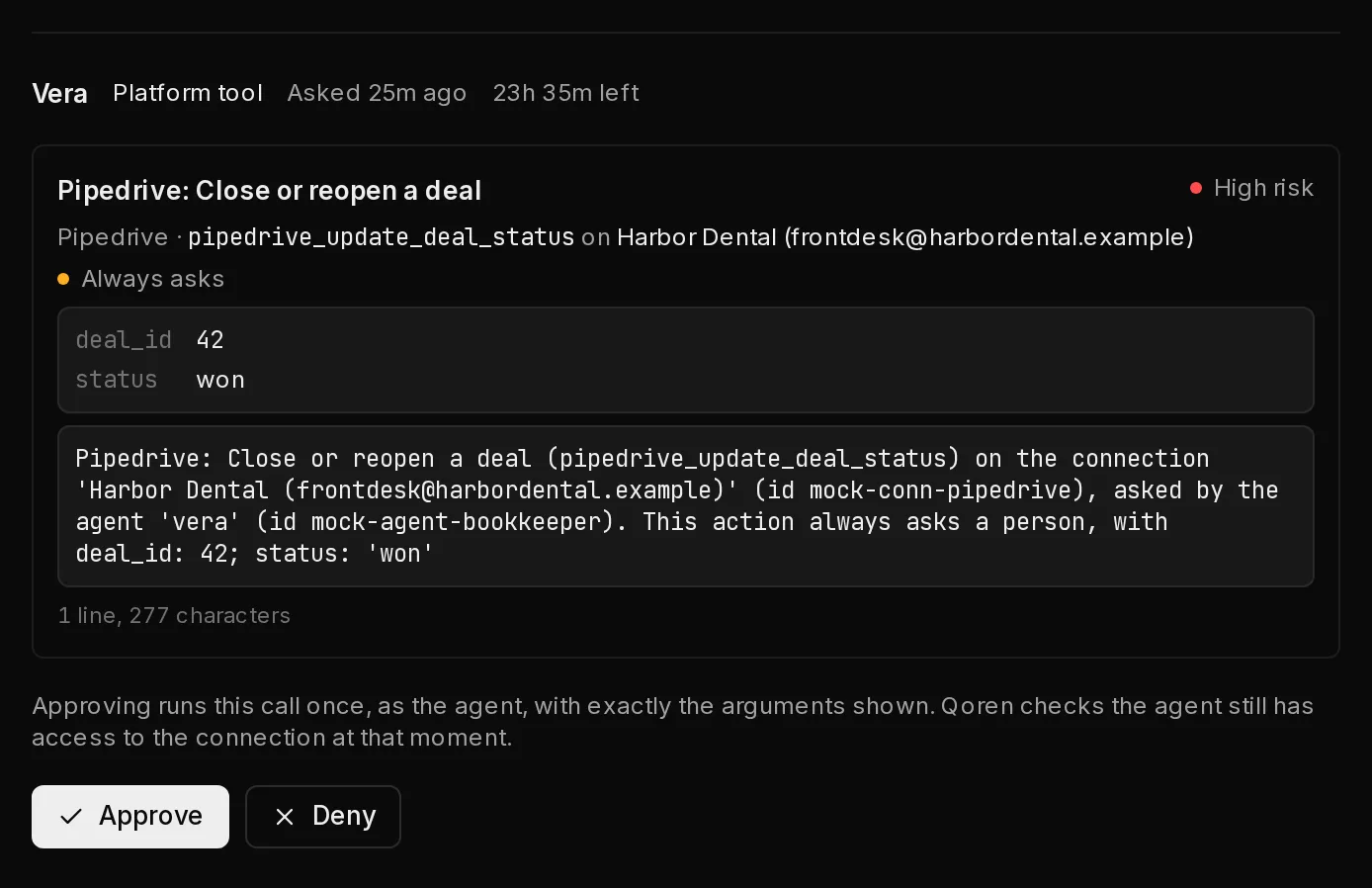Select the pipedrive_update_deal_status tool name in the subtitle
The height and width of the screenshot is (888, 1372).
tap(381, 237)
